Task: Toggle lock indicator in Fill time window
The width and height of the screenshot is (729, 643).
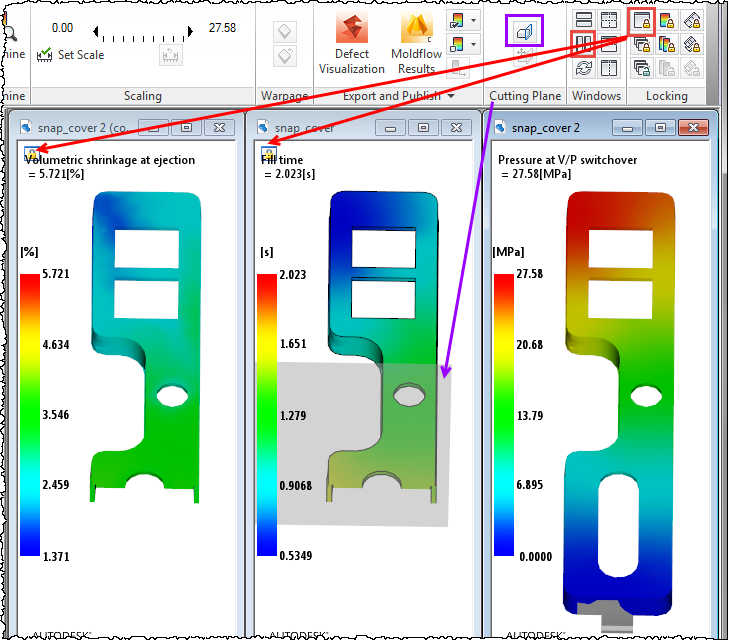Action: coord(269,152)
